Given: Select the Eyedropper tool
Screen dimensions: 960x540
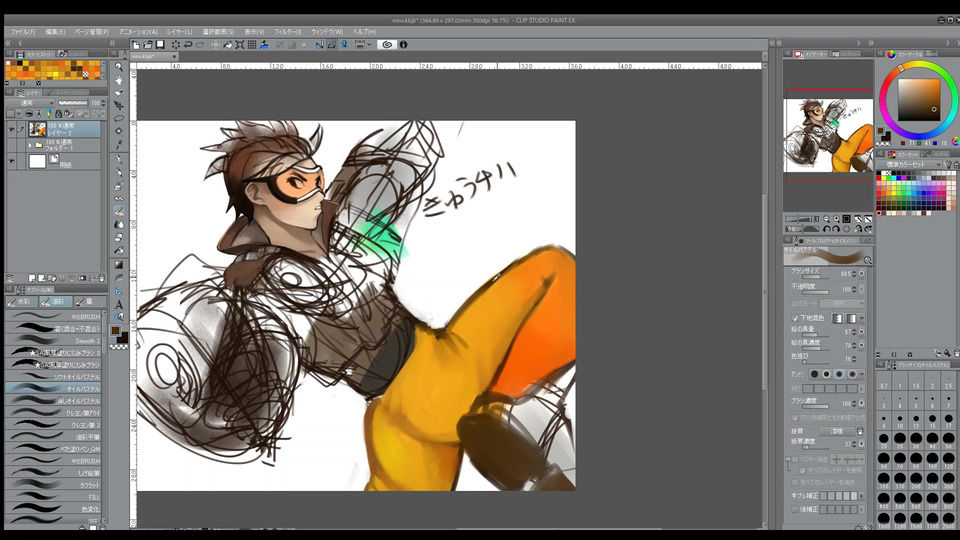Looking at the screenshot, I should coord(119,144).
